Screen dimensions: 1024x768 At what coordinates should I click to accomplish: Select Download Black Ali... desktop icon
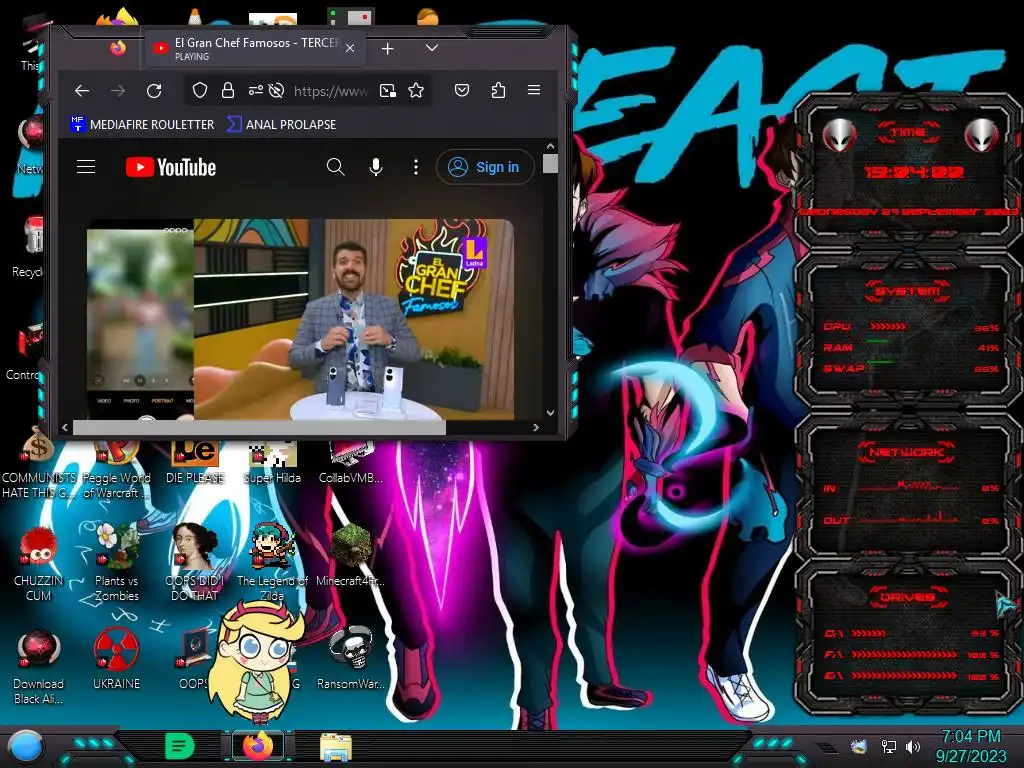point(39,666)
